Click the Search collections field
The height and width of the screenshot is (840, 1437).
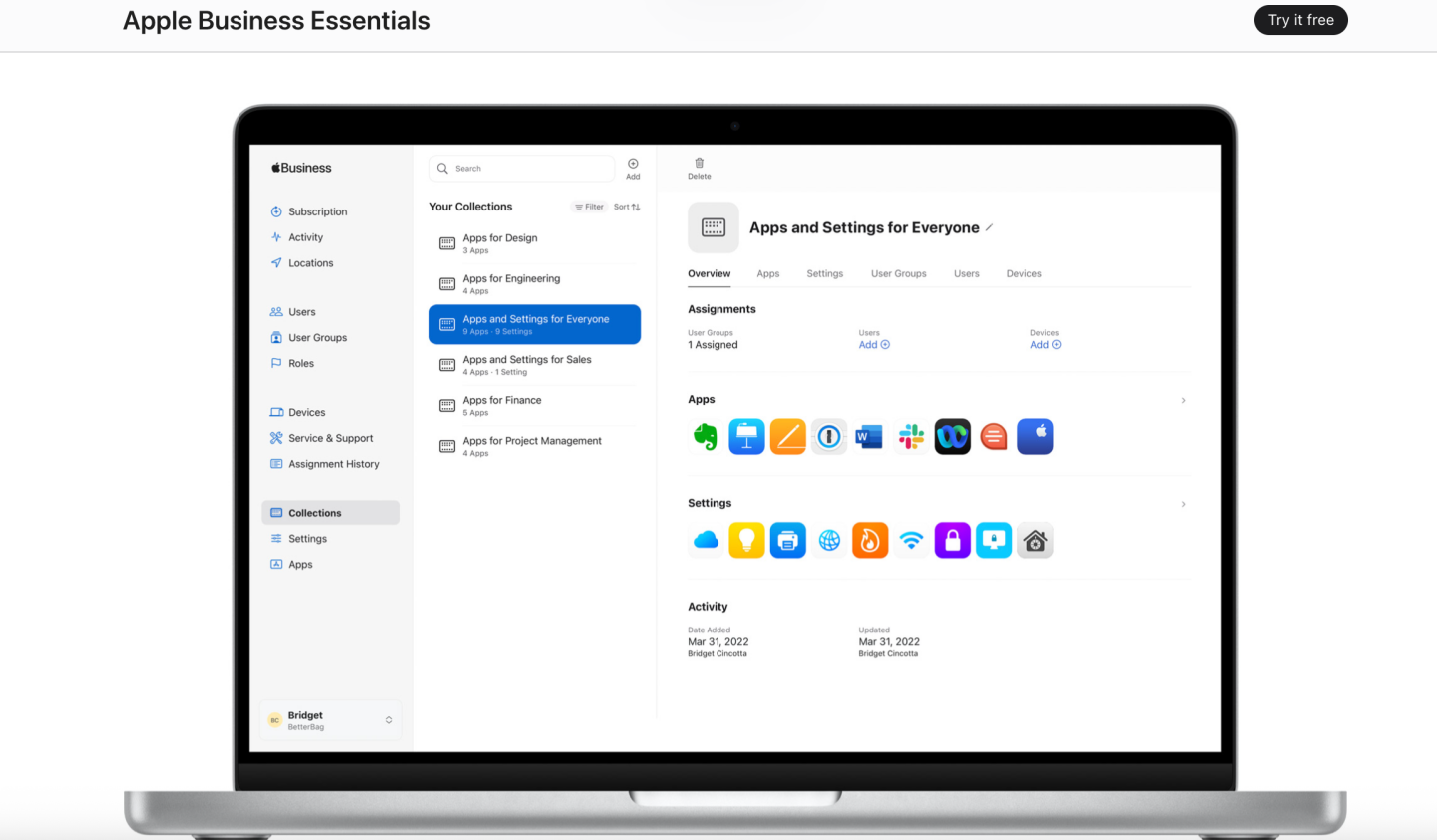point(522,169)
